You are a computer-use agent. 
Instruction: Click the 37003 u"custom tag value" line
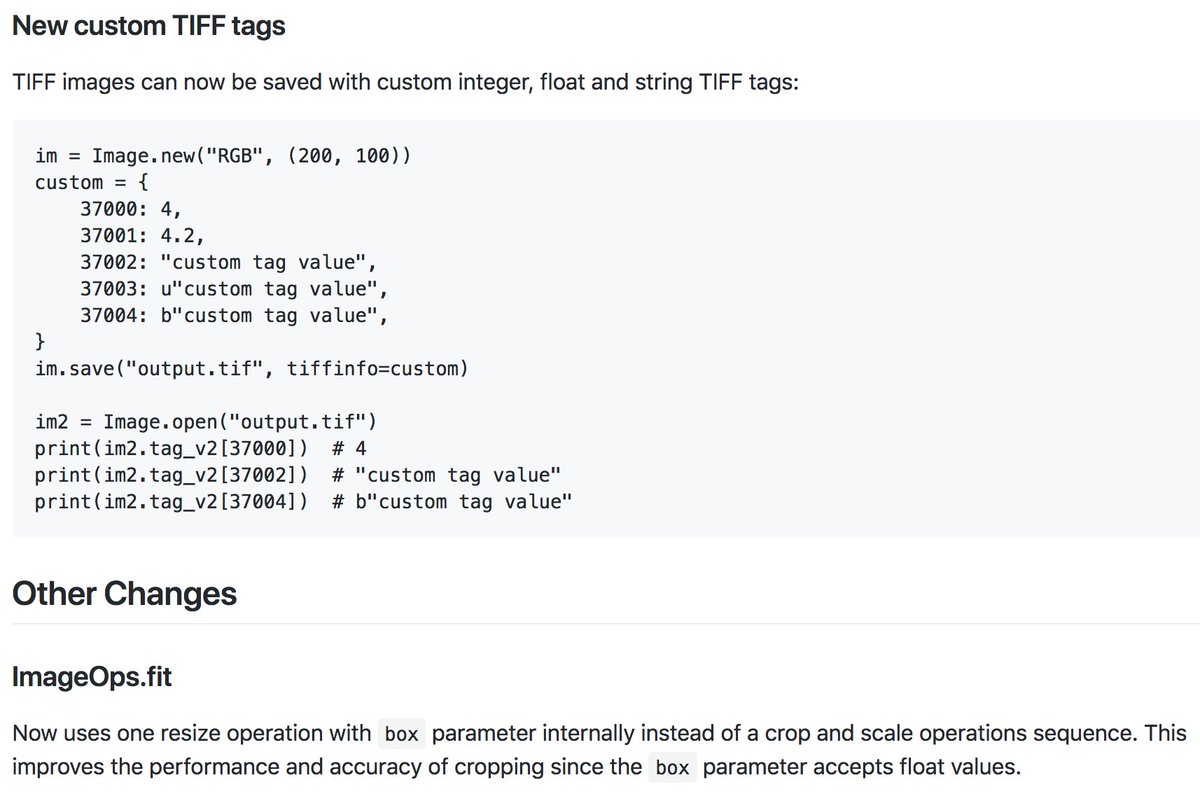tap(234, 289)
